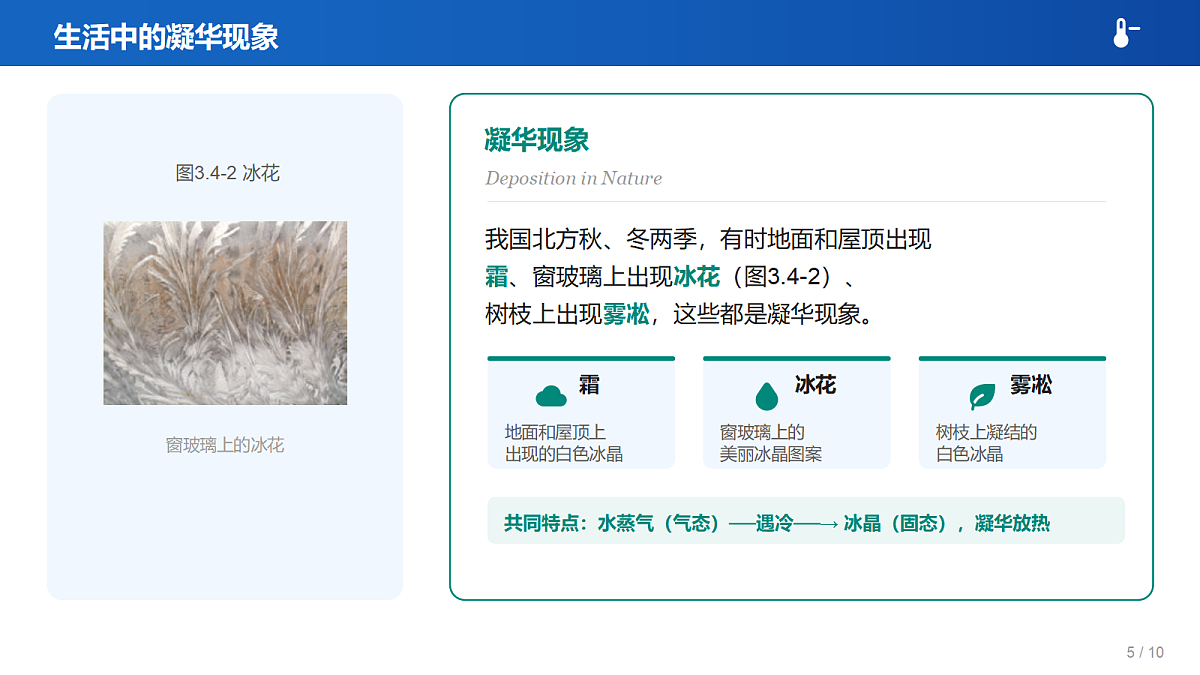Click the water droplet icon beside 冰花
This screenshot has width=1200, height=675.
point(766,396)
